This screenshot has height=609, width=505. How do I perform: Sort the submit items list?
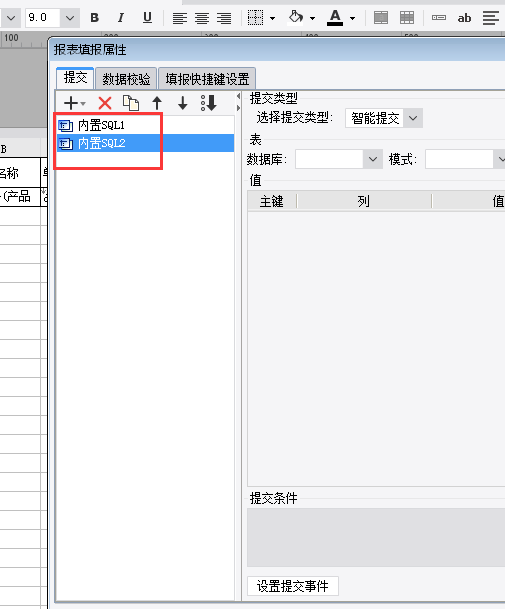coord(209,103)
